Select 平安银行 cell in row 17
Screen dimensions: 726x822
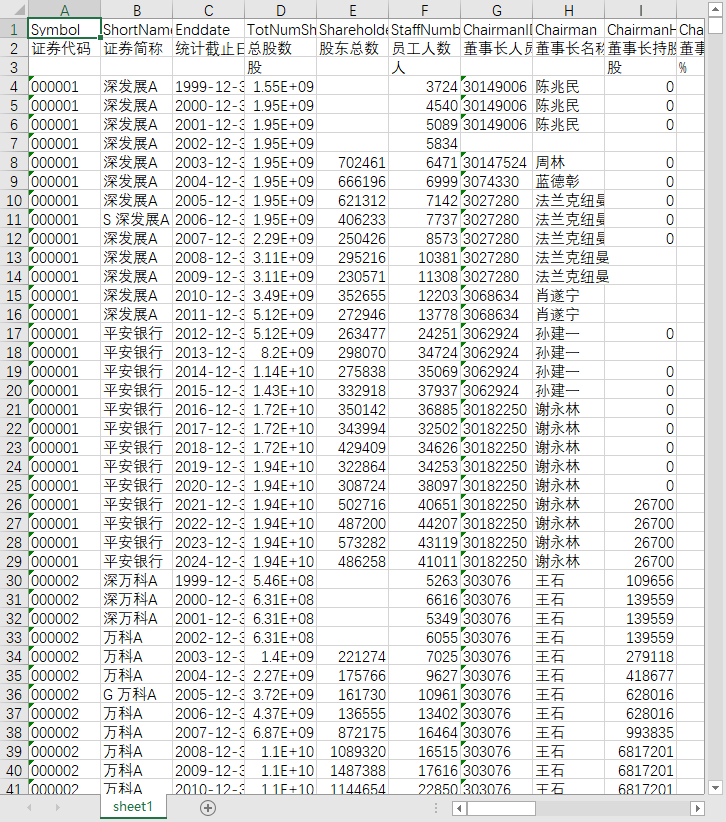(x=136, y=333)
